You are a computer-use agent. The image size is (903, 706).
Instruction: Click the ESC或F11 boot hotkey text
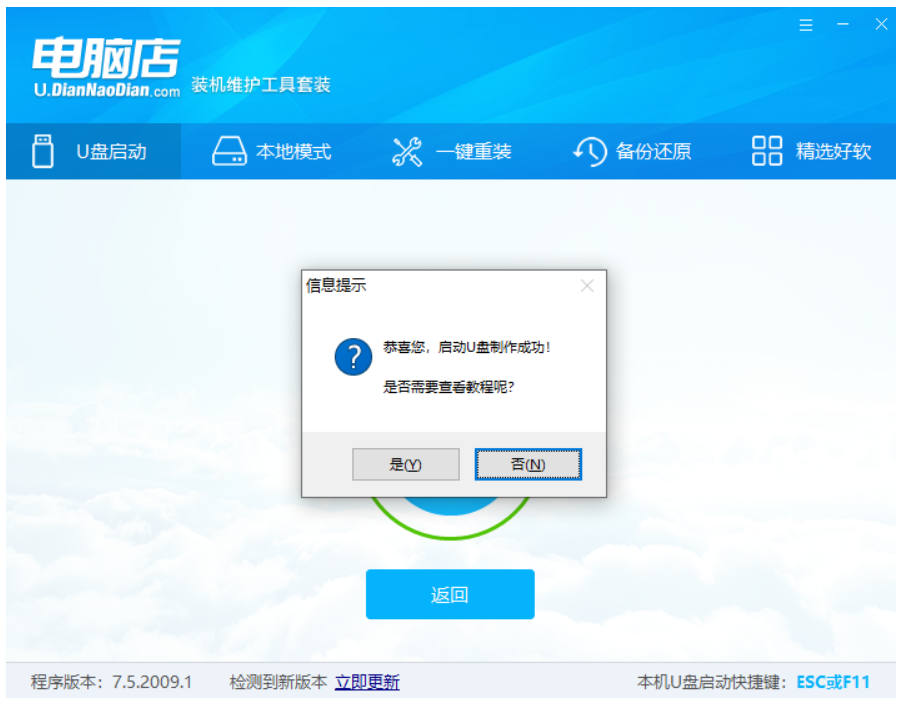point(833,682)
